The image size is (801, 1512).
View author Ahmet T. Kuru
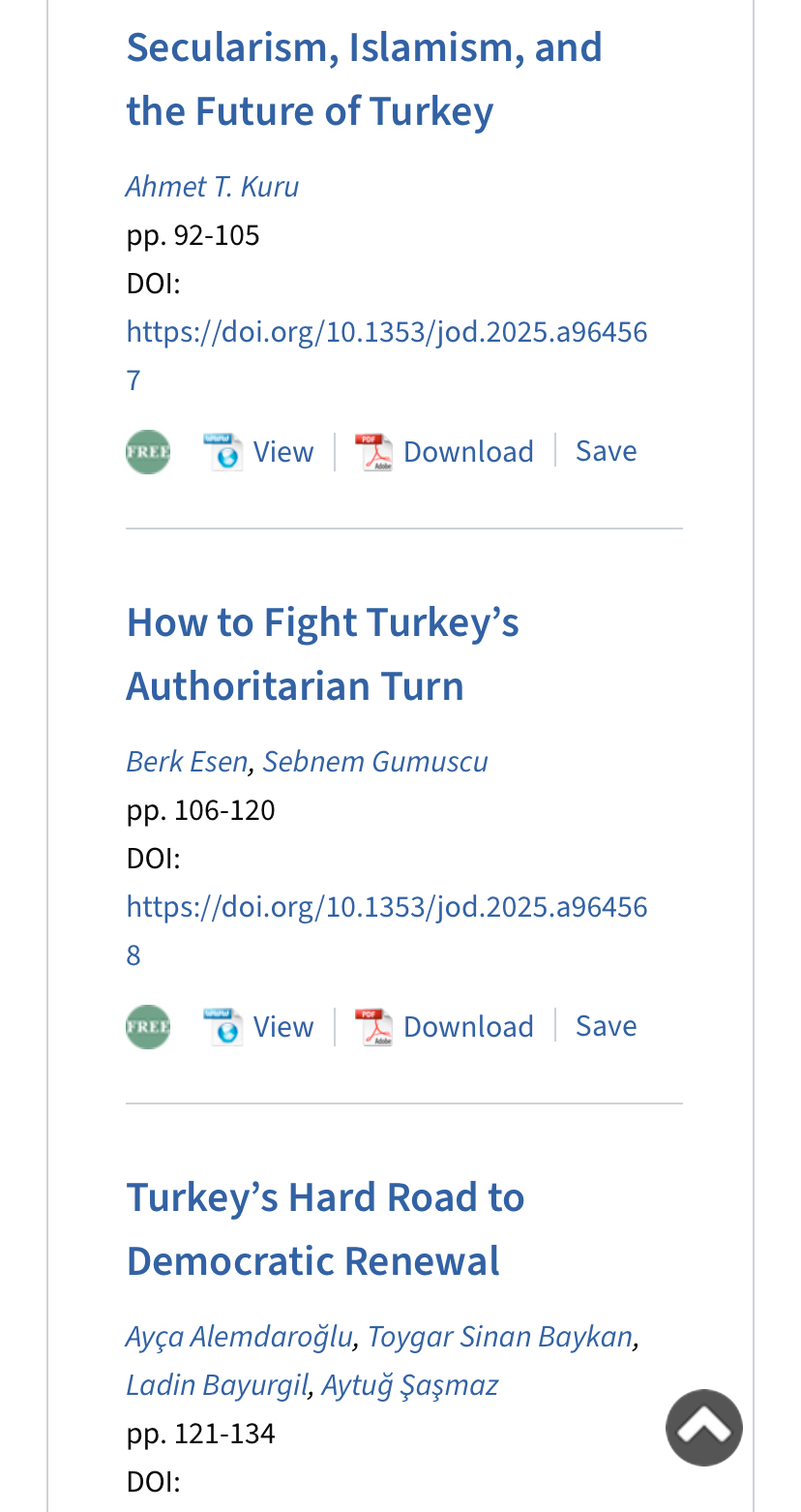[212, 186]
